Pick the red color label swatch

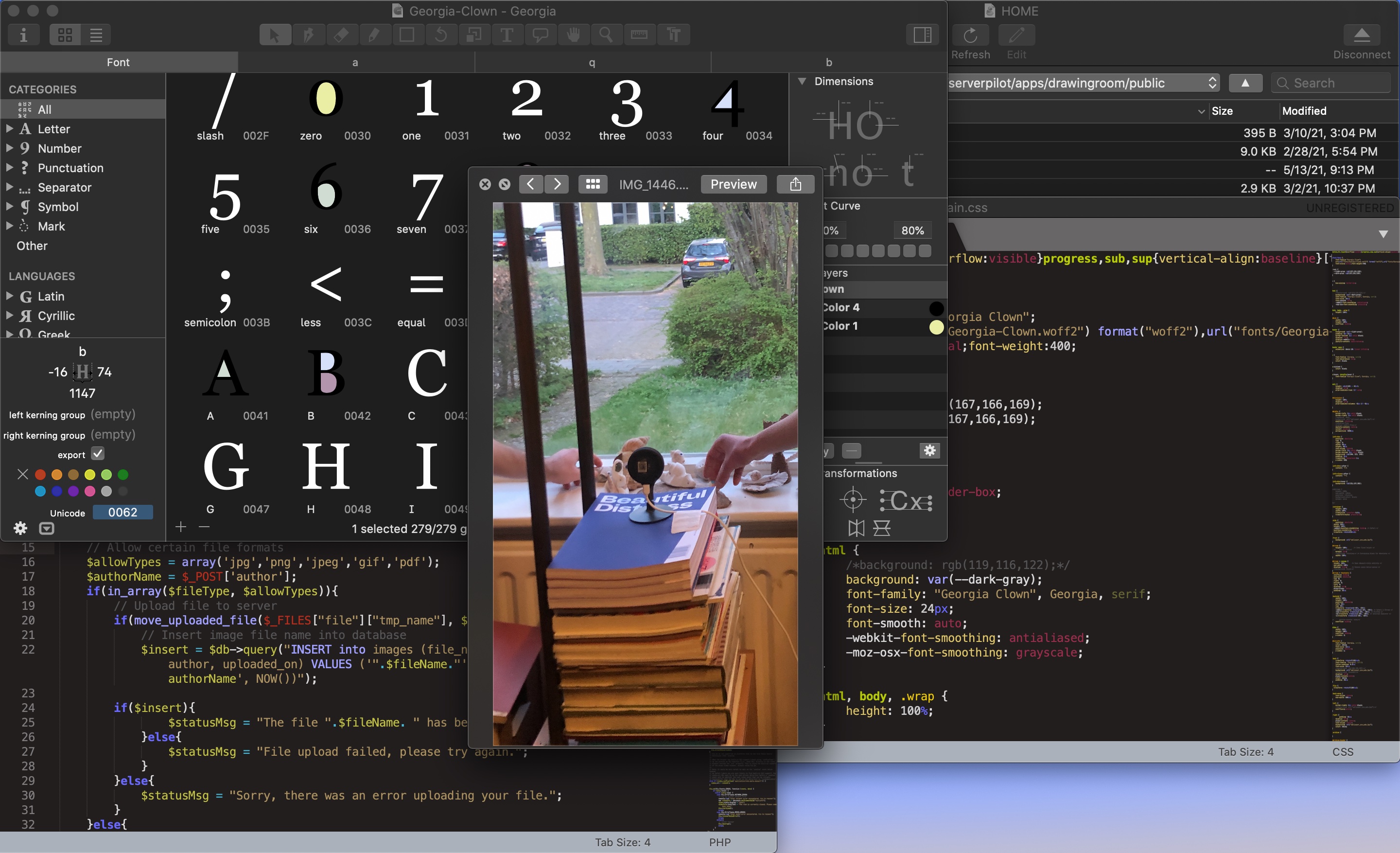[40, 475]
